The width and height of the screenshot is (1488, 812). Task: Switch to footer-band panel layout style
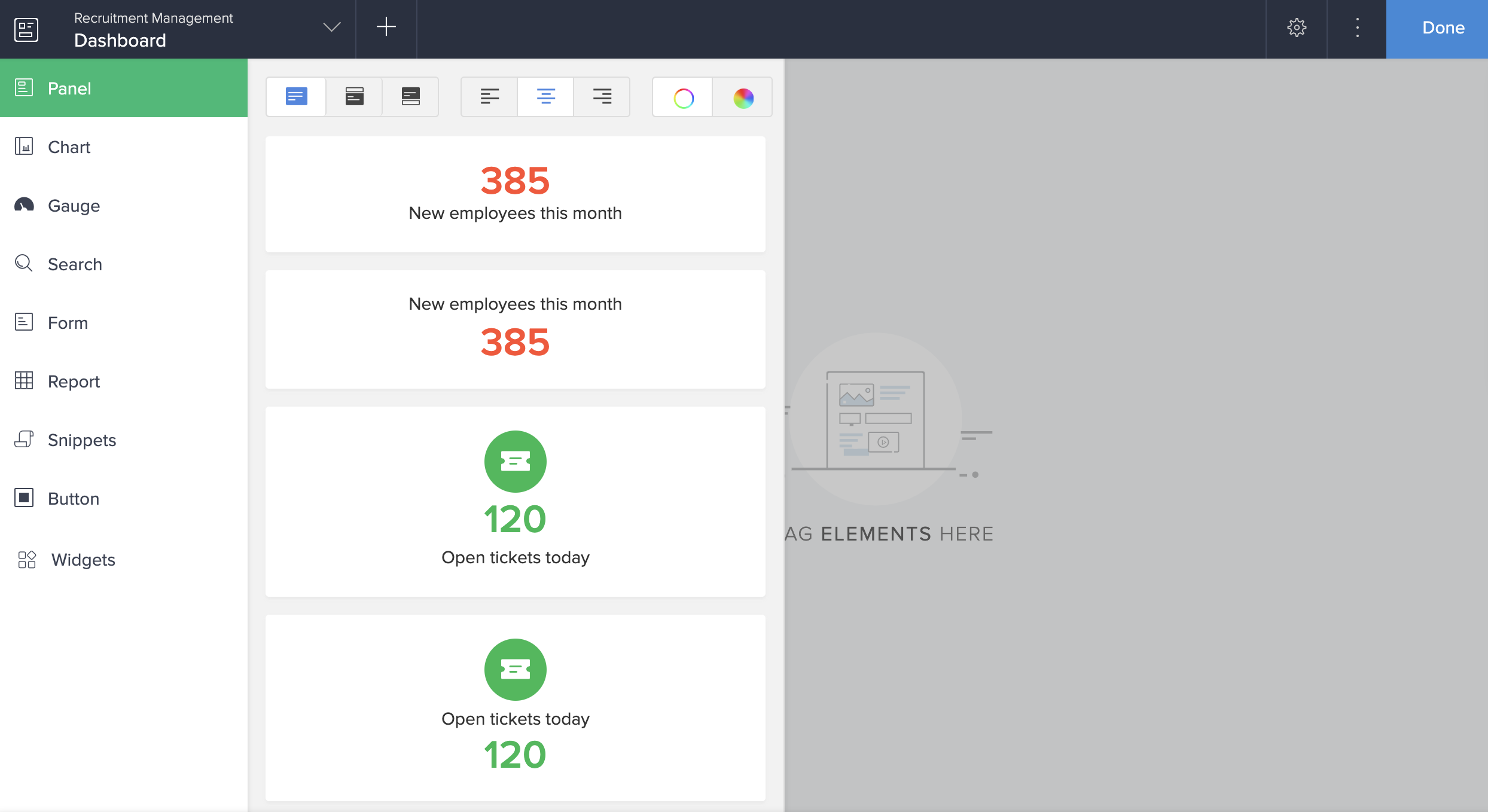click(x=410, y=97)
